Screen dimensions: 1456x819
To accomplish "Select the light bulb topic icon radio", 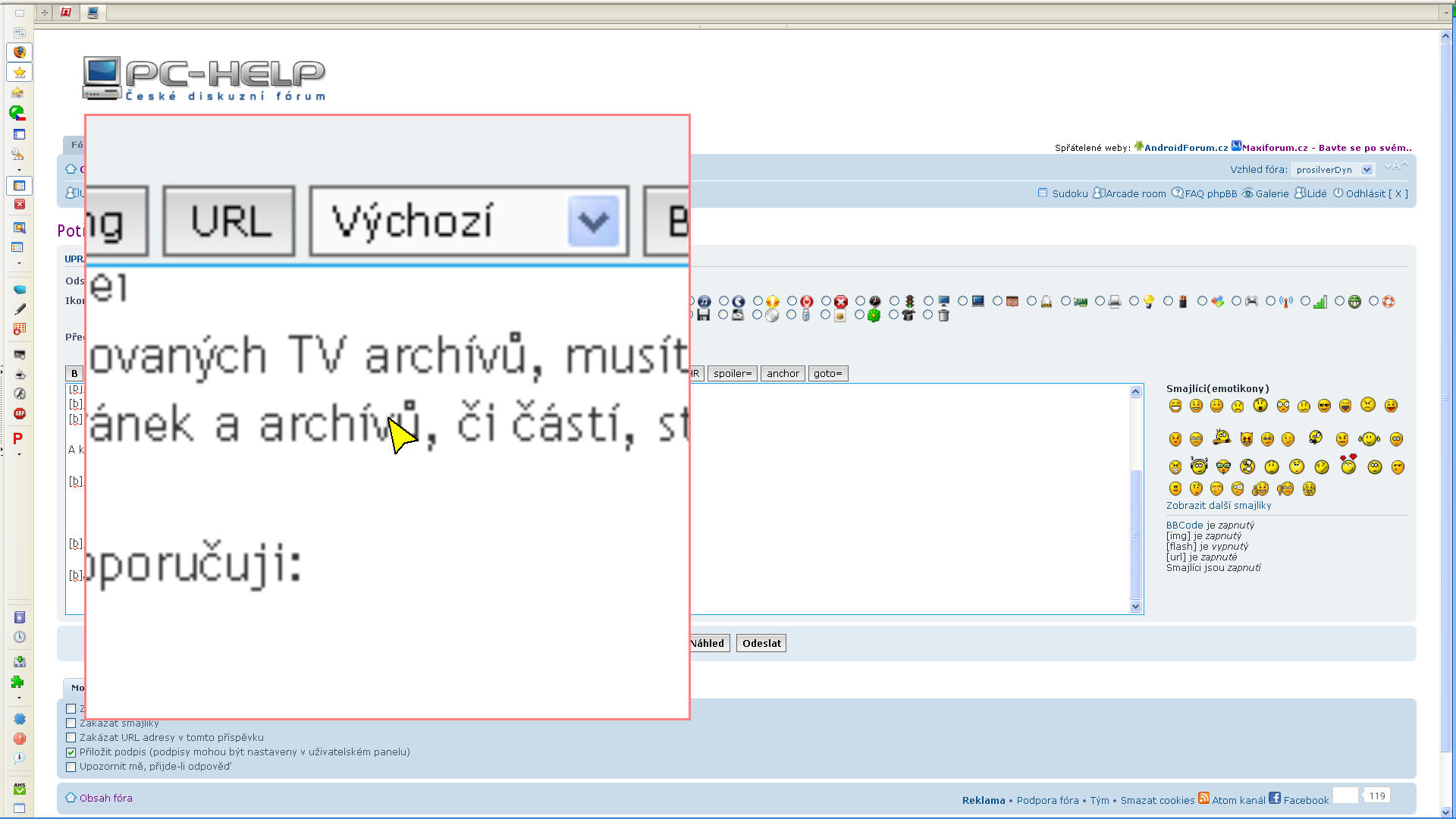I will click(x=1134, y=301).
